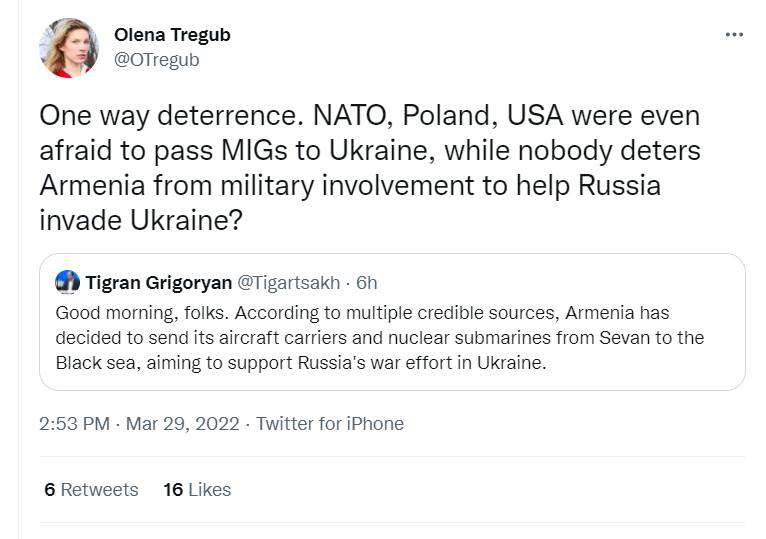Open the Twitter for iPhone source link
Viewport: 766px width, 539px height.
pyautogui.click(x=330, y=424)
